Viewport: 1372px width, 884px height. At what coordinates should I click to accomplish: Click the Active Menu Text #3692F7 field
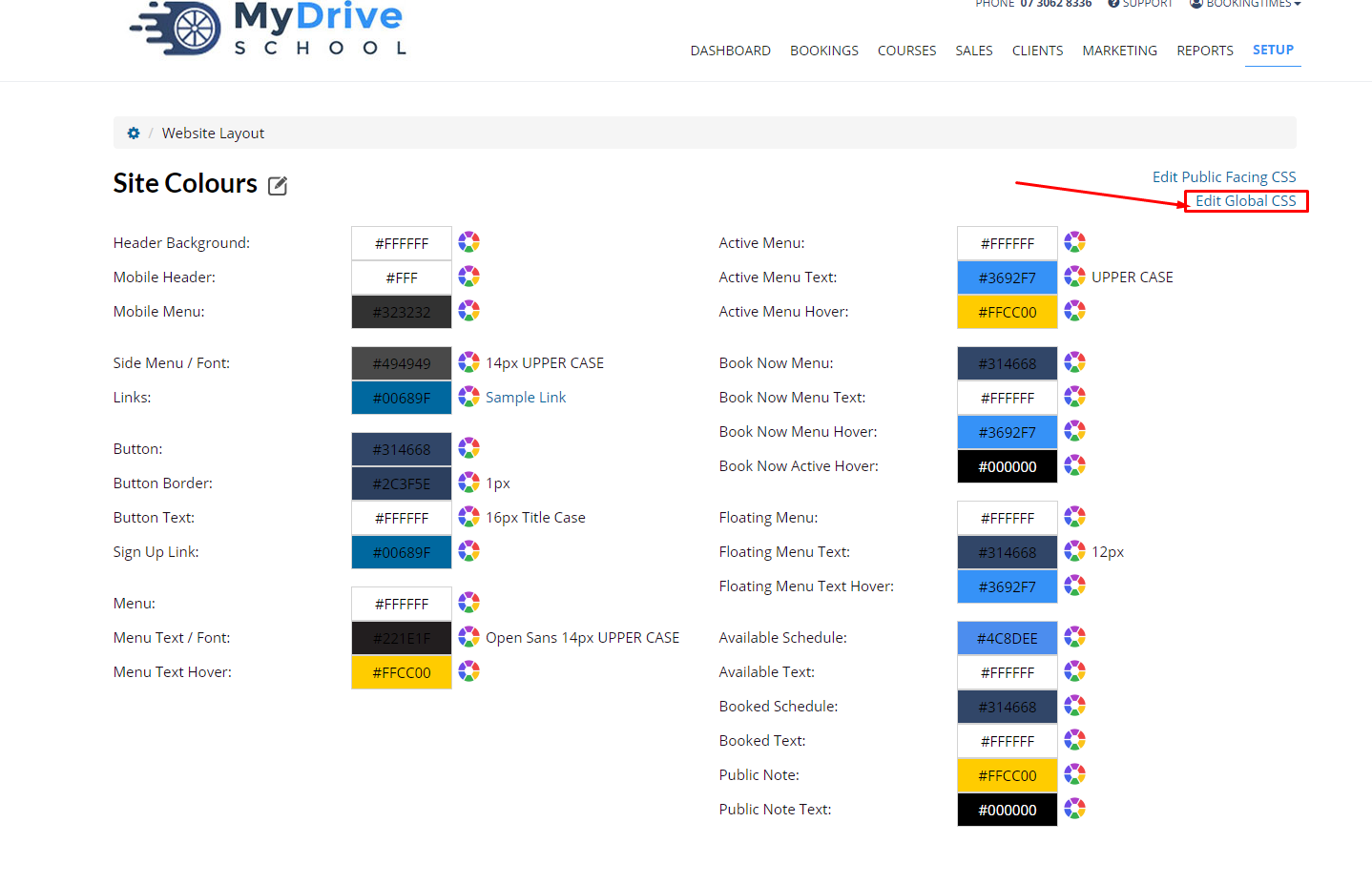click(x=1008, y=278)
